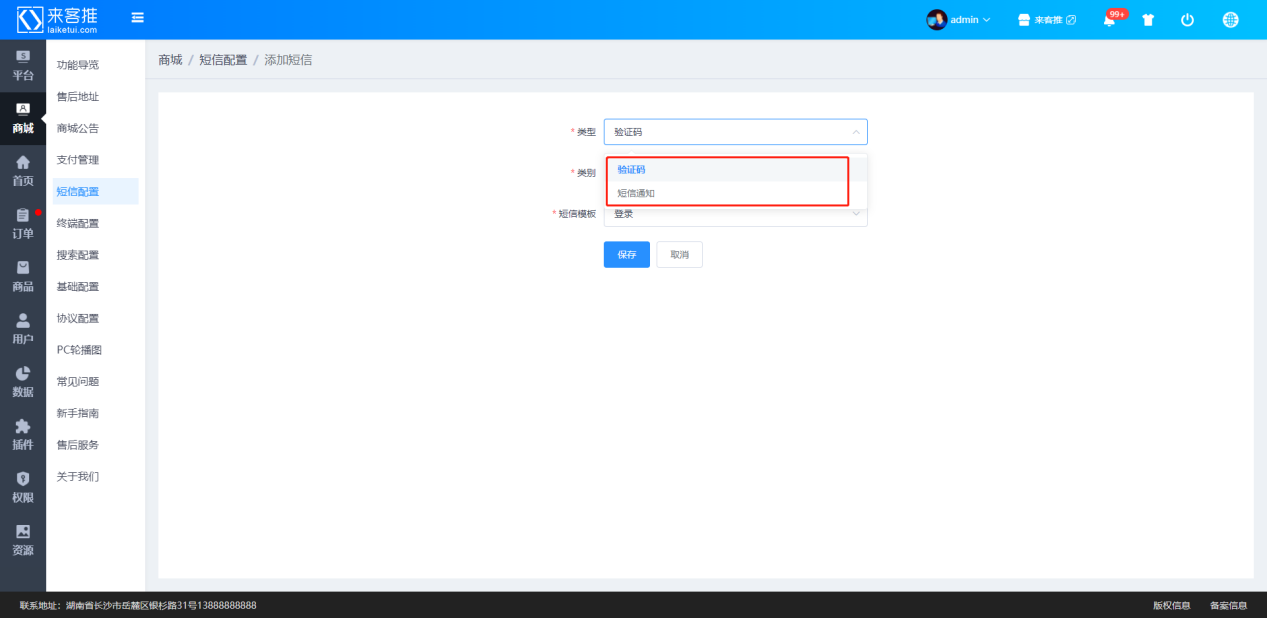The width and height of the screenshot is (1267, 618).
Task: Open the 来客推 store link
Action: pos(1046,20)
